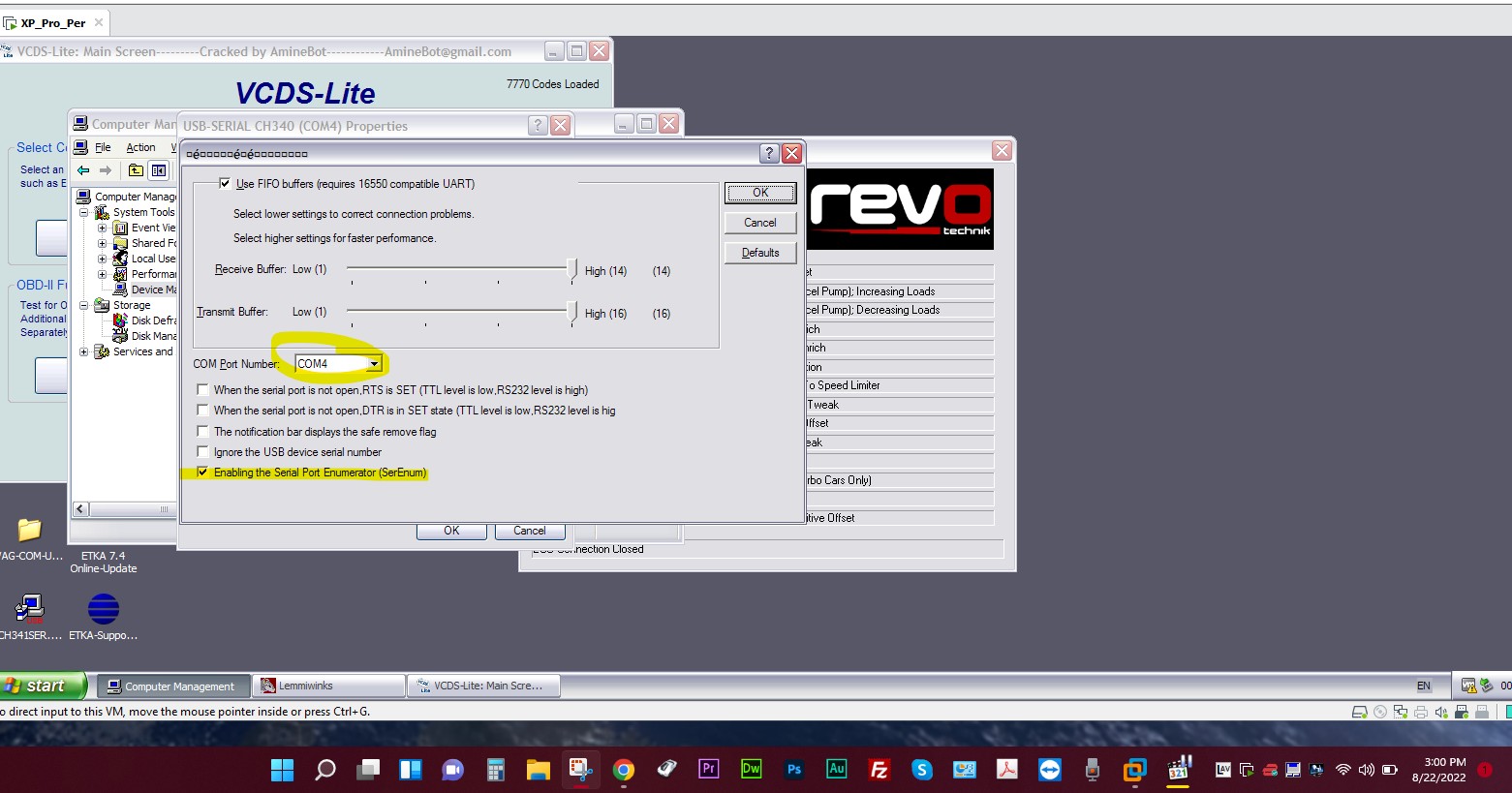Switch to Lemmiwinks in XP taskbar

328,686
